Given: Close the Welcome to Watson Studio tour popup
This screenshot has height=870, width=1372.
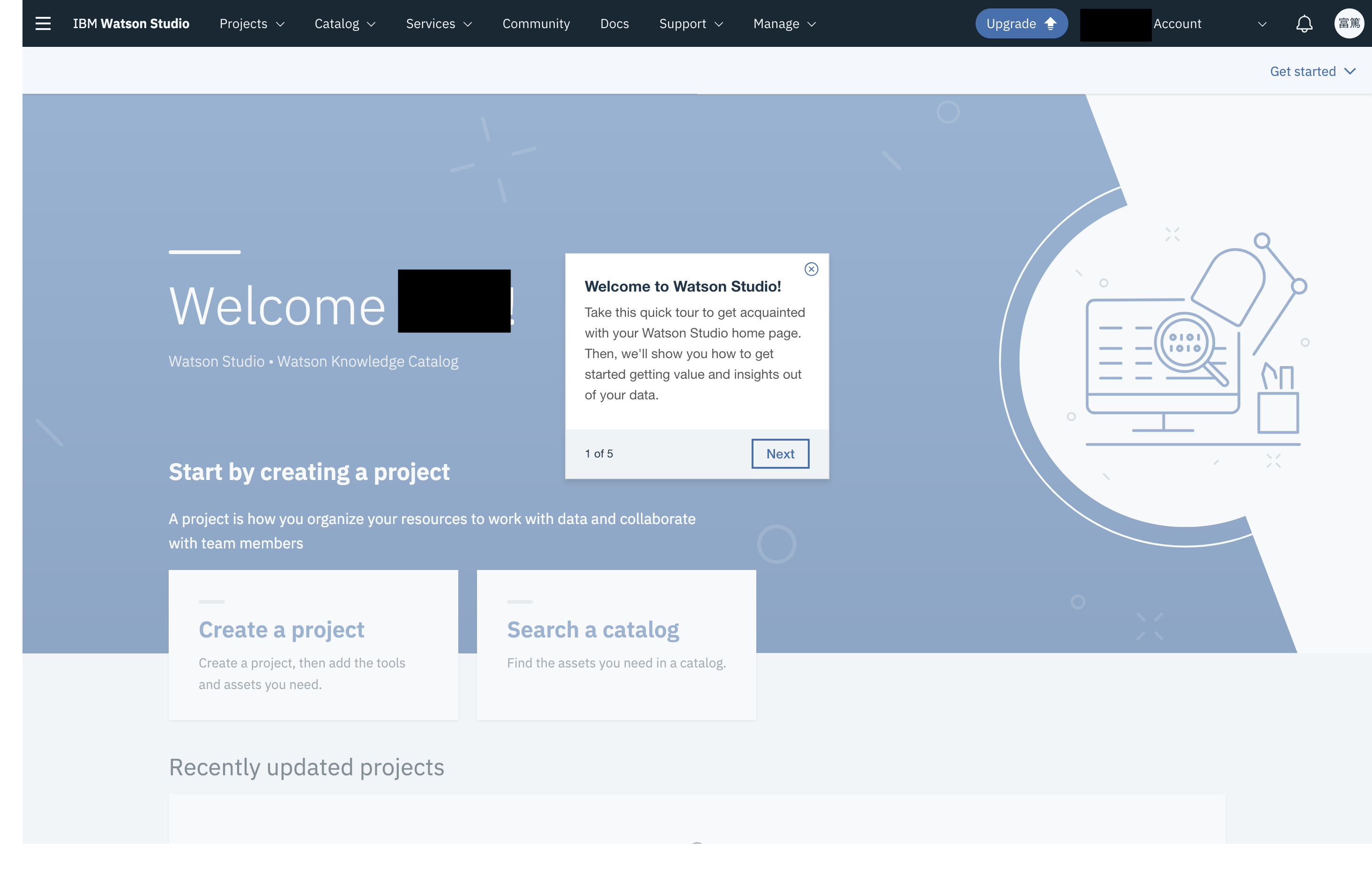Looking at the screenshot, I should point(812,269).
